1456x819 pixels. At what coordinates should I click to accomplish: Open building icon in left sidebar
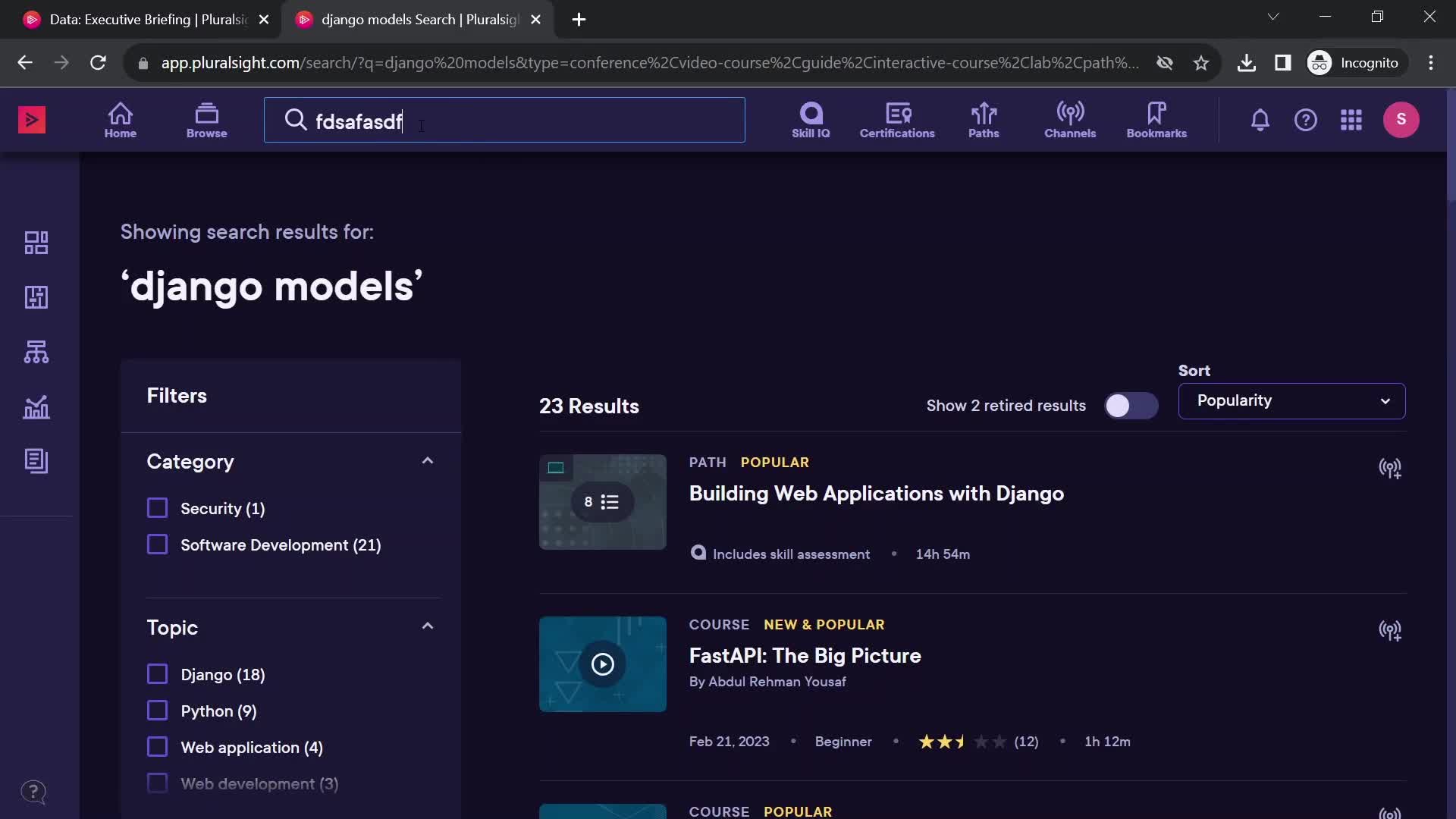[36, 297]
